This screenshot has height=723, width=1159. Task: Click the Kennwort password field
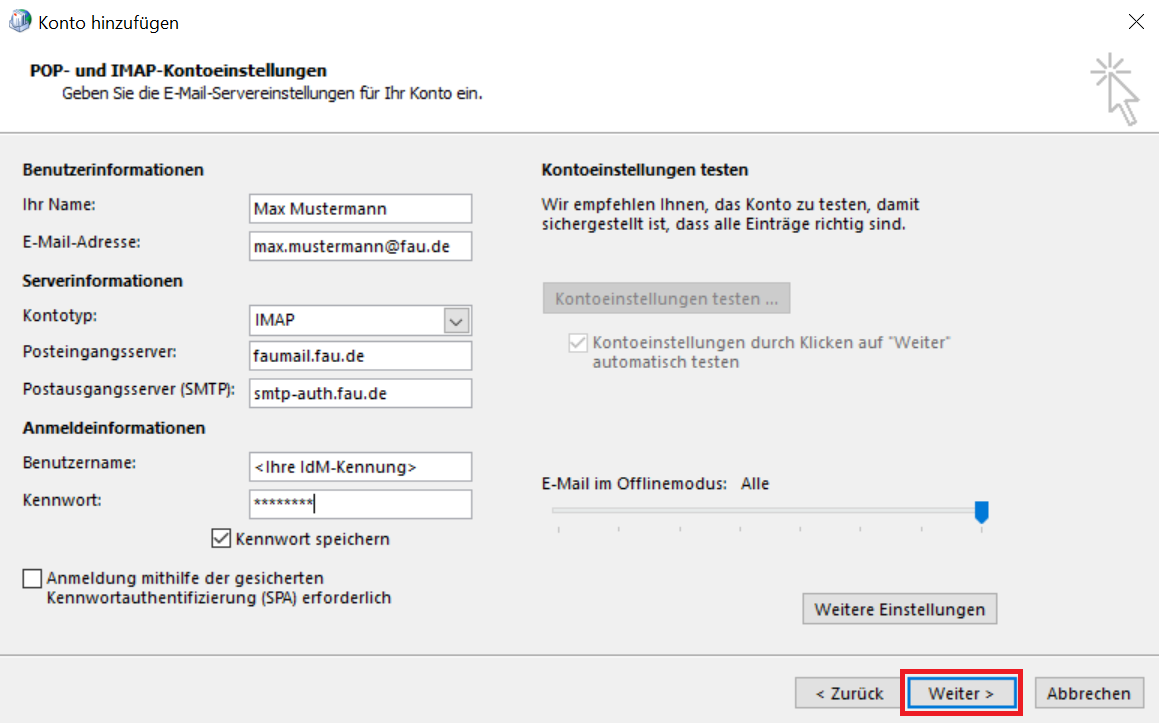click(x=360, y=504)
